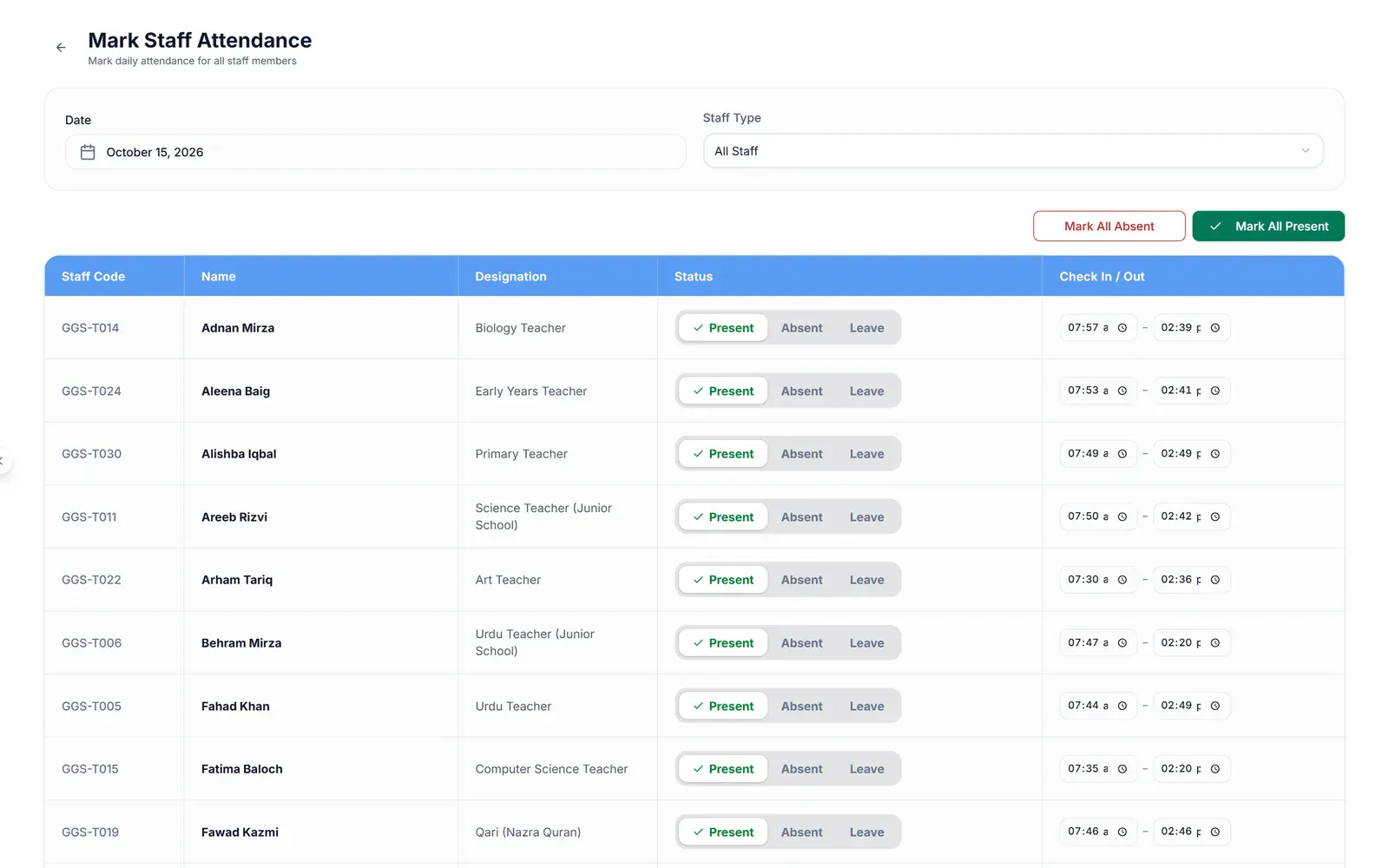
Task: Expand the collapsed sidebar via the left-edge chevron
Action: [x=3, y=461]
